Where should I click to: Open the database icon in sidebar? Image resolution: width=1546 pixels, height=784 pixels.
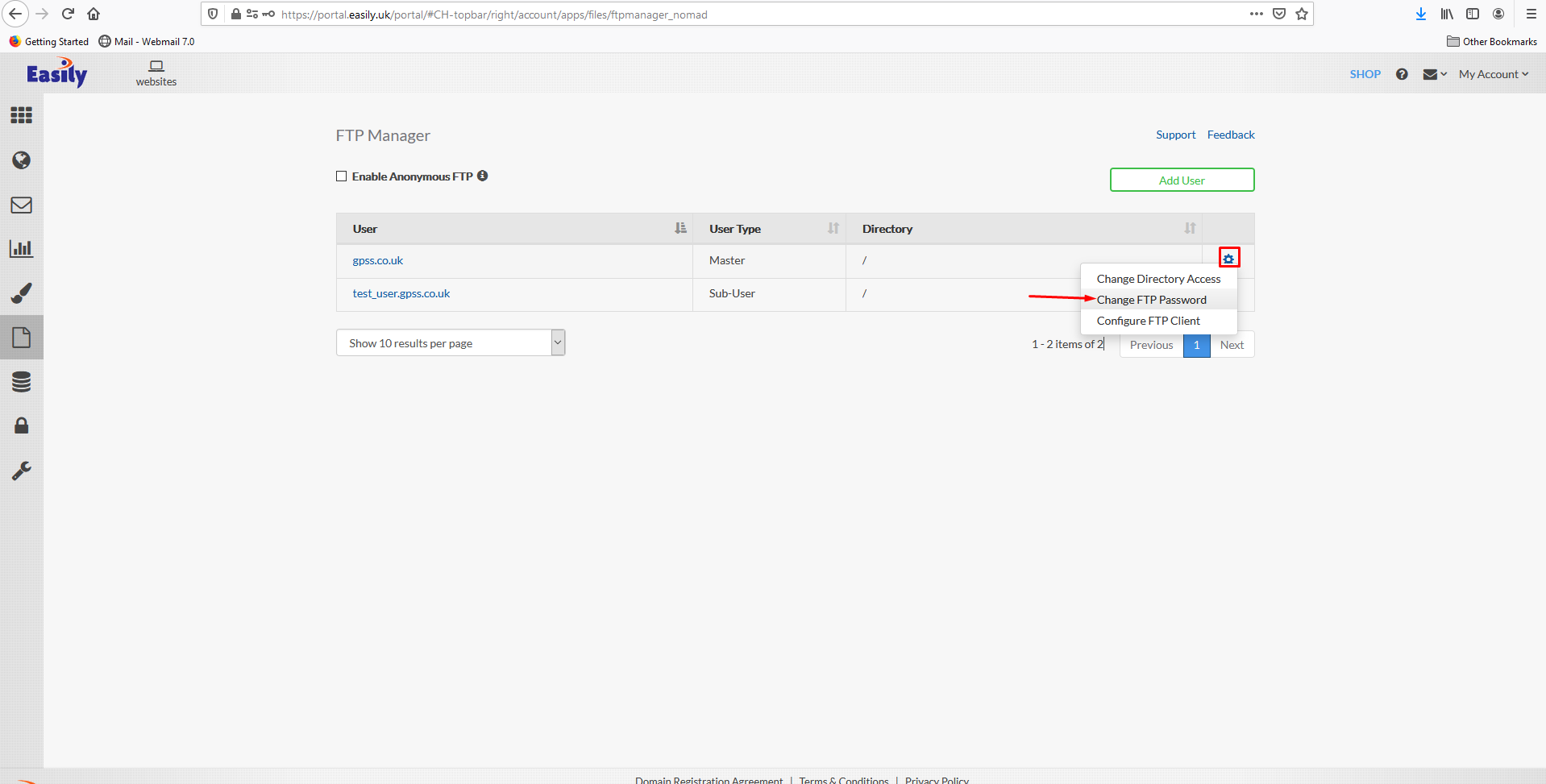pos(22,382)
